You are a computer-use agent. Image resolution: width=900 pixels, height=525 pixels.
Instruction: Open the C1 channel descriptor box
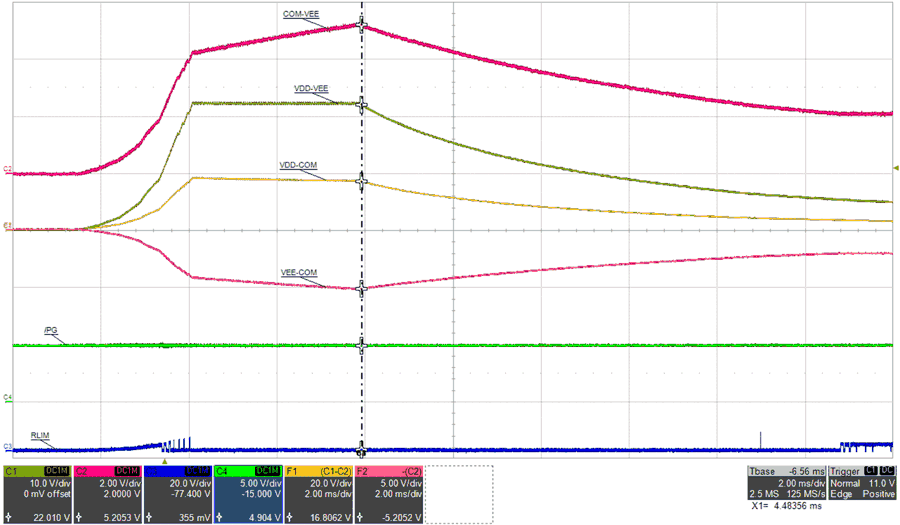pyautogui.click(x=38, y=494)
